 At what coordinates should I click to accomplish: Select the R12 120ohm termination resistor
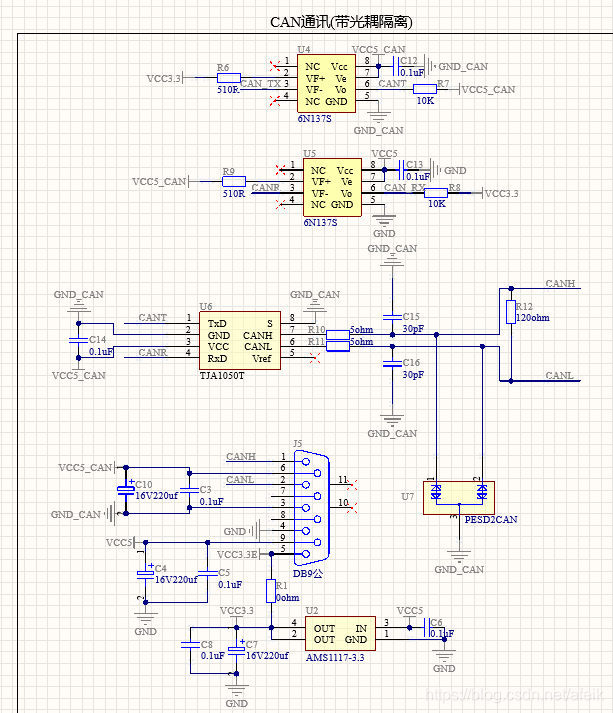[x=511, y=312]
